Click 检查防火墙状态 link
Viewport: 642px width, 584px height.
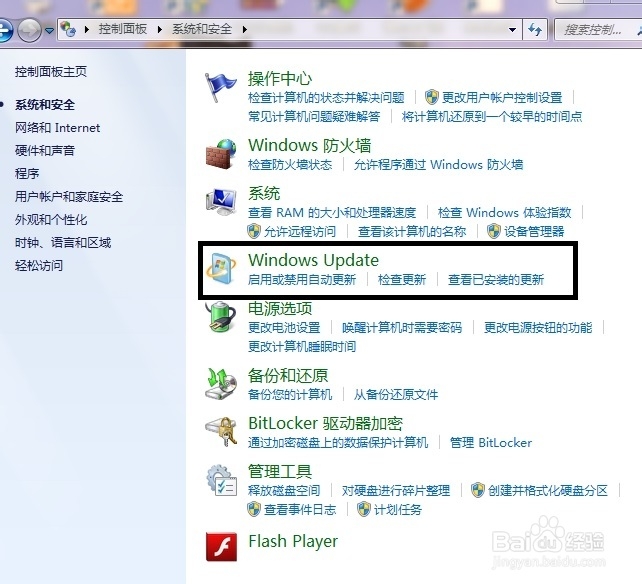point(290,165)
